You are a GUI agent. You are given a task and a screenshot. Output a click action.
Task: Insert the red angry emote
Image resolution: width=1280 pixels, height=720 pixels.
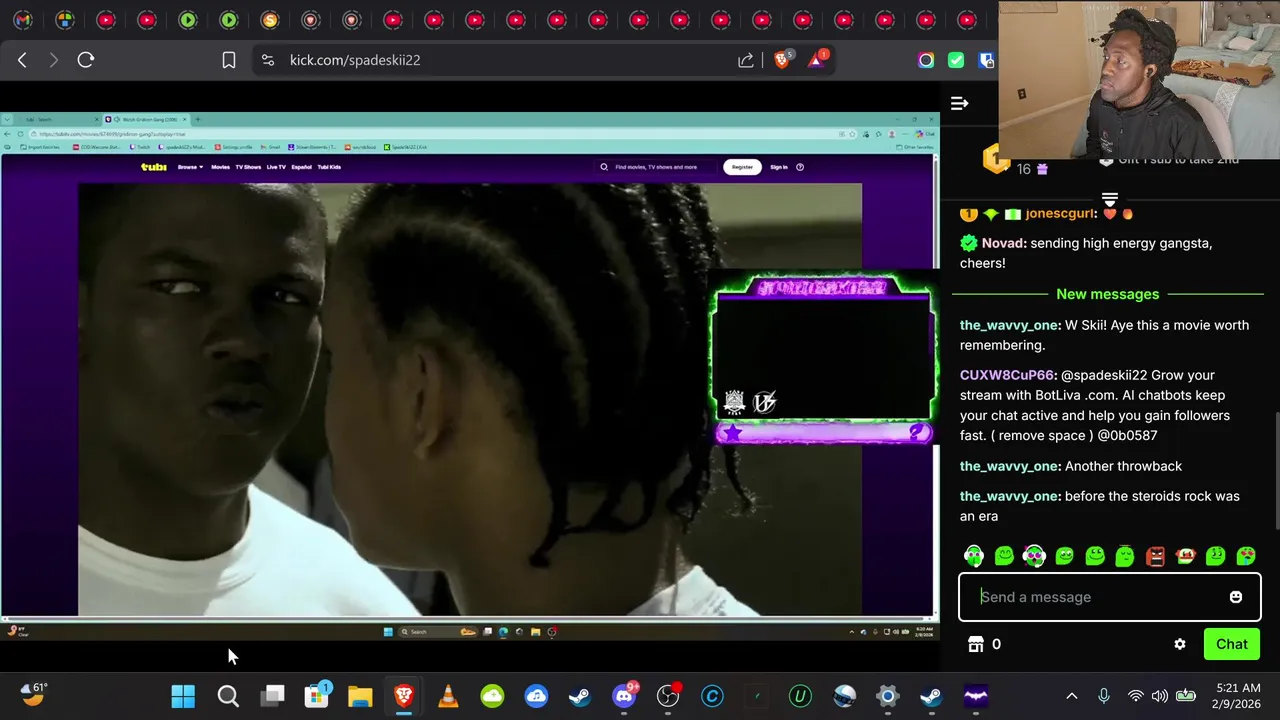click(x=1155, y=556)
